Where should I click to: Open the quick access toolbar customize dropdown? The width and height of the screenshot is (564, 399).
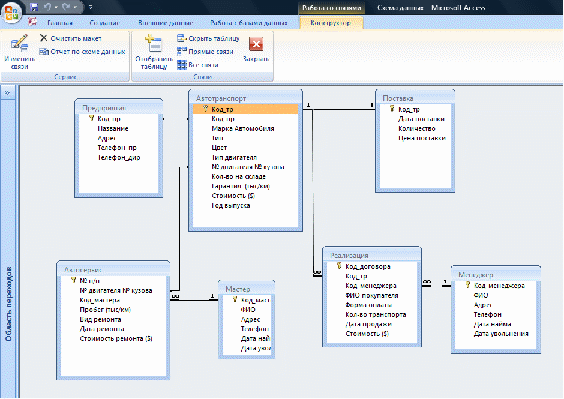click(90, 7)
